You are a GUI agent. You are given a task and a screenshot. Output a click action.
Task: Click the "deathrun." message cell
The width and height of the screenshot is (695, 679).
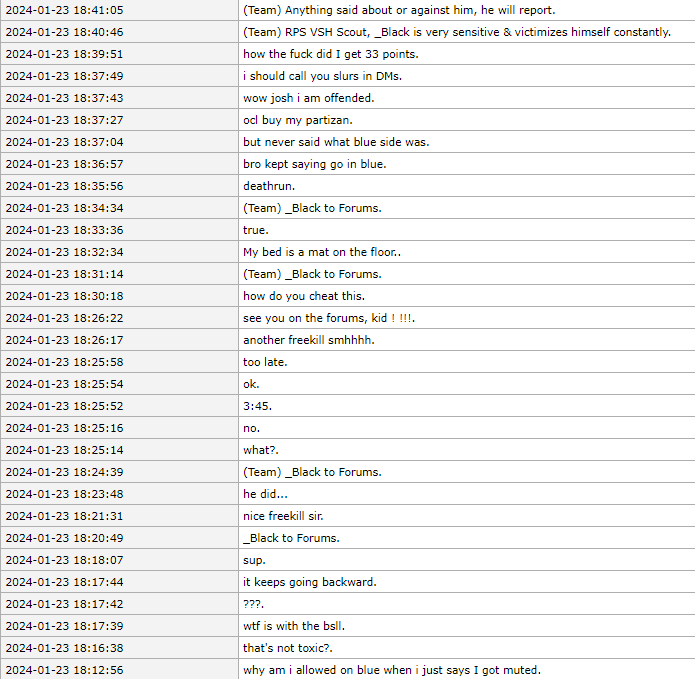[270, 186]
